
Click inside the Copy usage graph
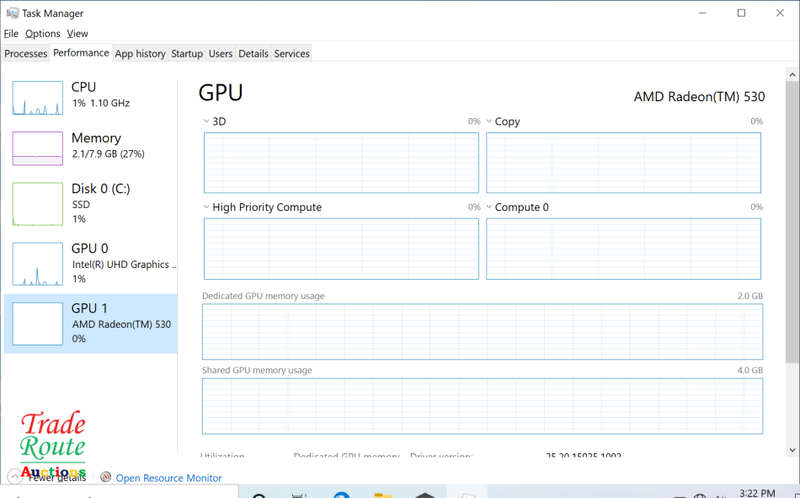[623, 163]
